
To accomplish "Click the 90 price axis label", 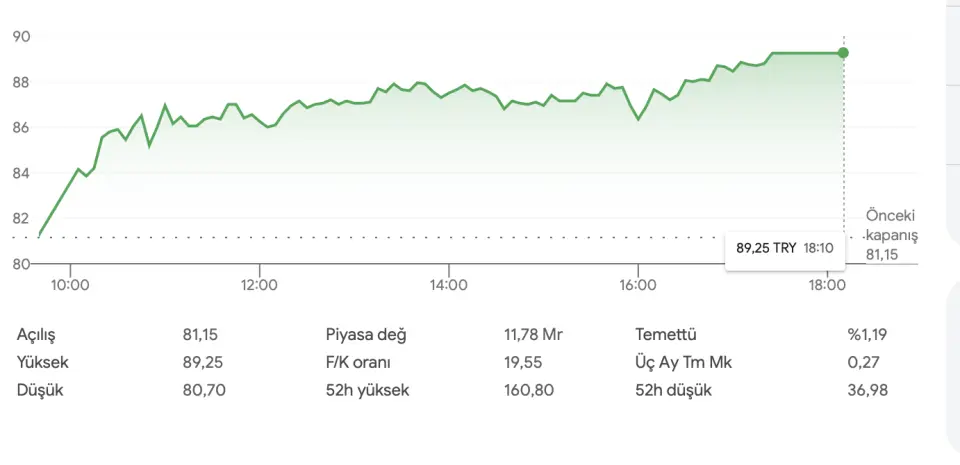I will [x=21, y=37].
